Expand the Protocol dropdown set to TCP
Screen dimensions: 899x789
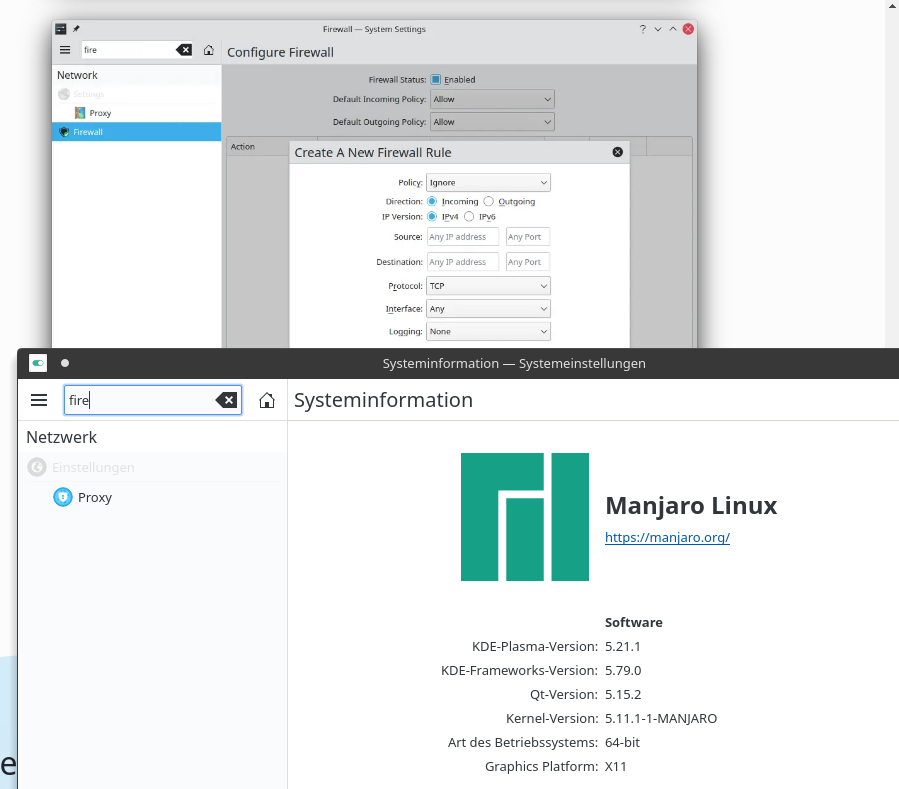click(x=488, y=286)
